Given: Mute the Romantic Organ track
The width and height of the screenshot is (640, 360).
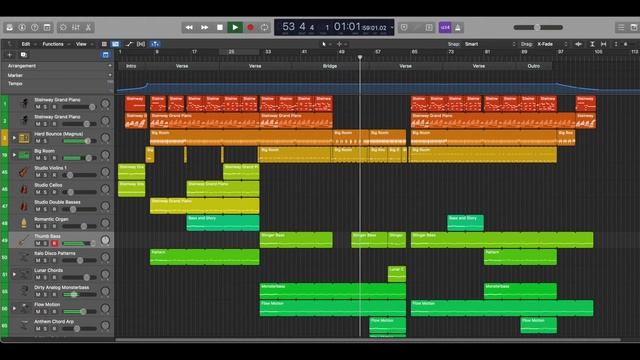Looking at the screenshot, I should pyautogui.click(x=38, y=226).
